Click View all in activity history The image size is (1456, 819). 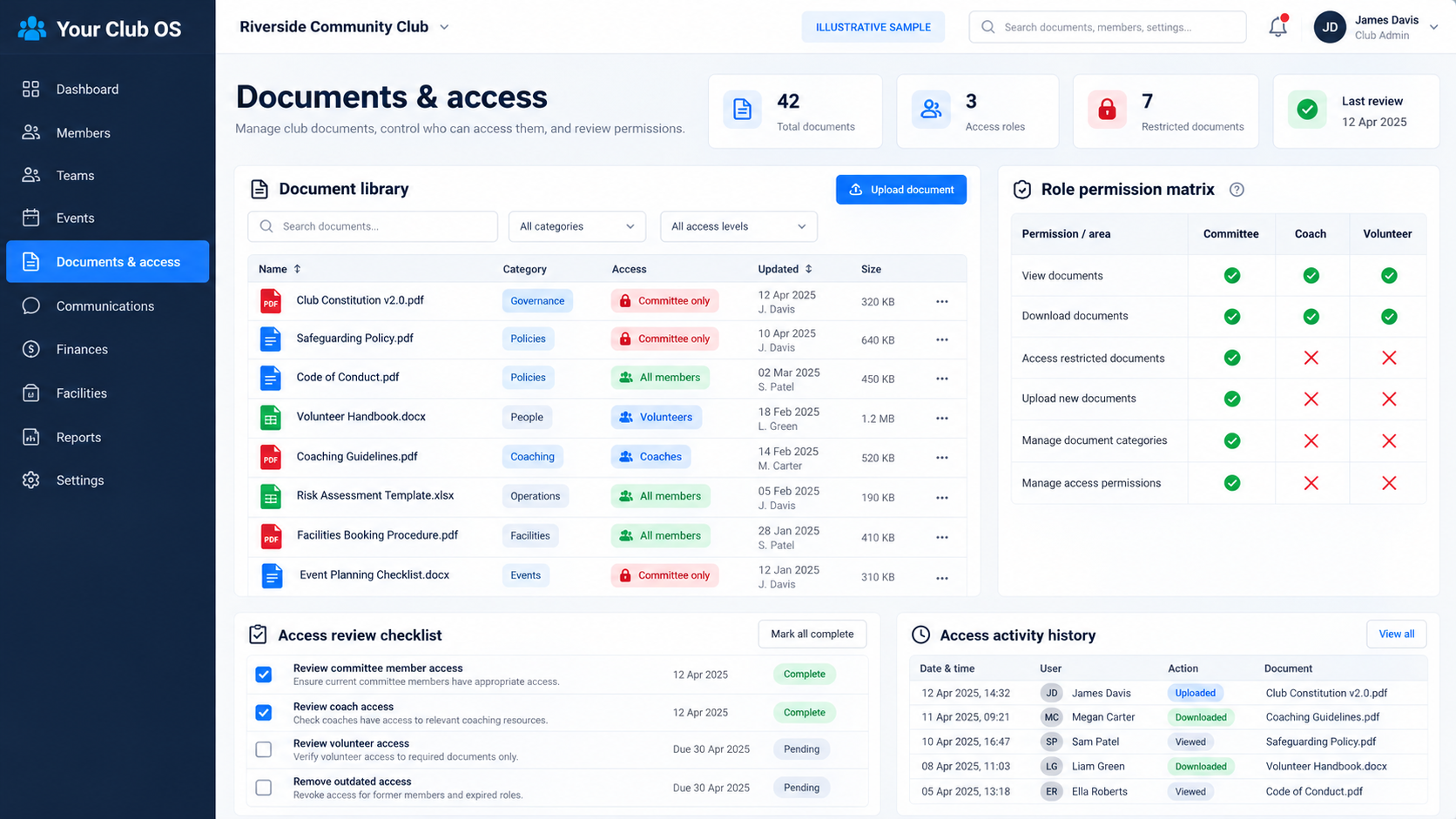pyautogui.click(x=1397, y=634)
